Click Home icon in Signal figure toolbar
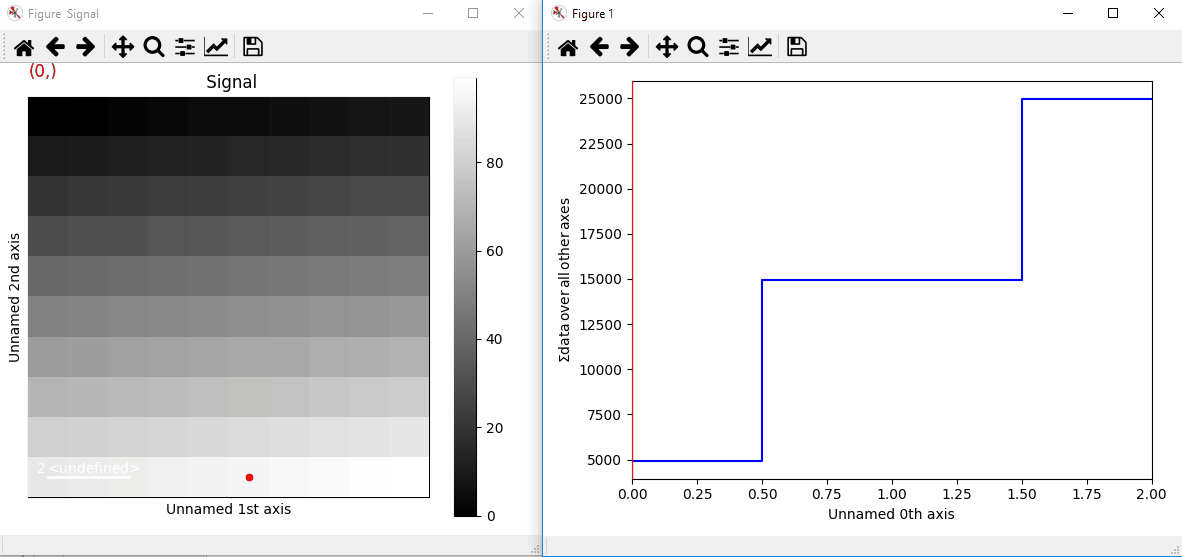 tap(24, 47)
